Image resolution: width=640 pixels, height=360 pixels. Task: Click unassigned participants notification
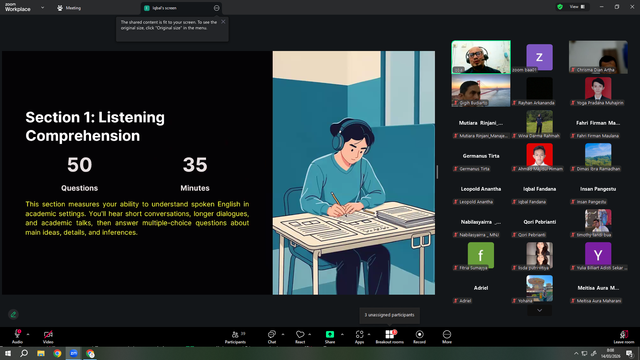[x=389, y=315]
